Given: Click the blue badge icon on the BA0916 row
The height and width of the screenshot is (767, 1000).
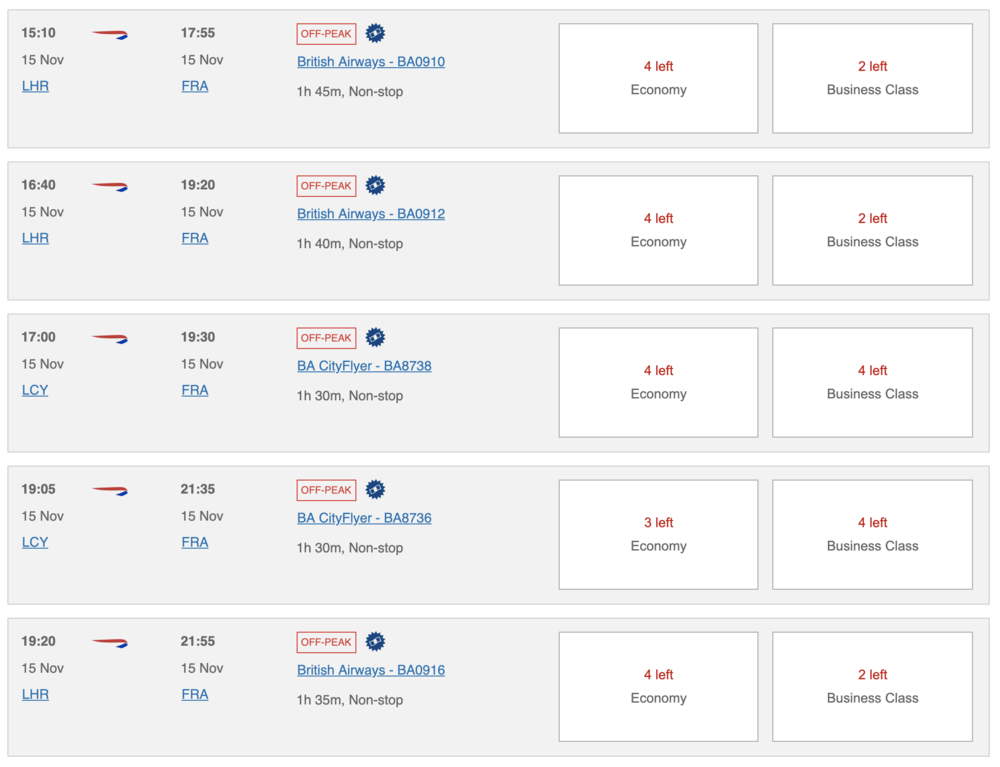Looking at the screenshot, I should (x=375, y=641).
